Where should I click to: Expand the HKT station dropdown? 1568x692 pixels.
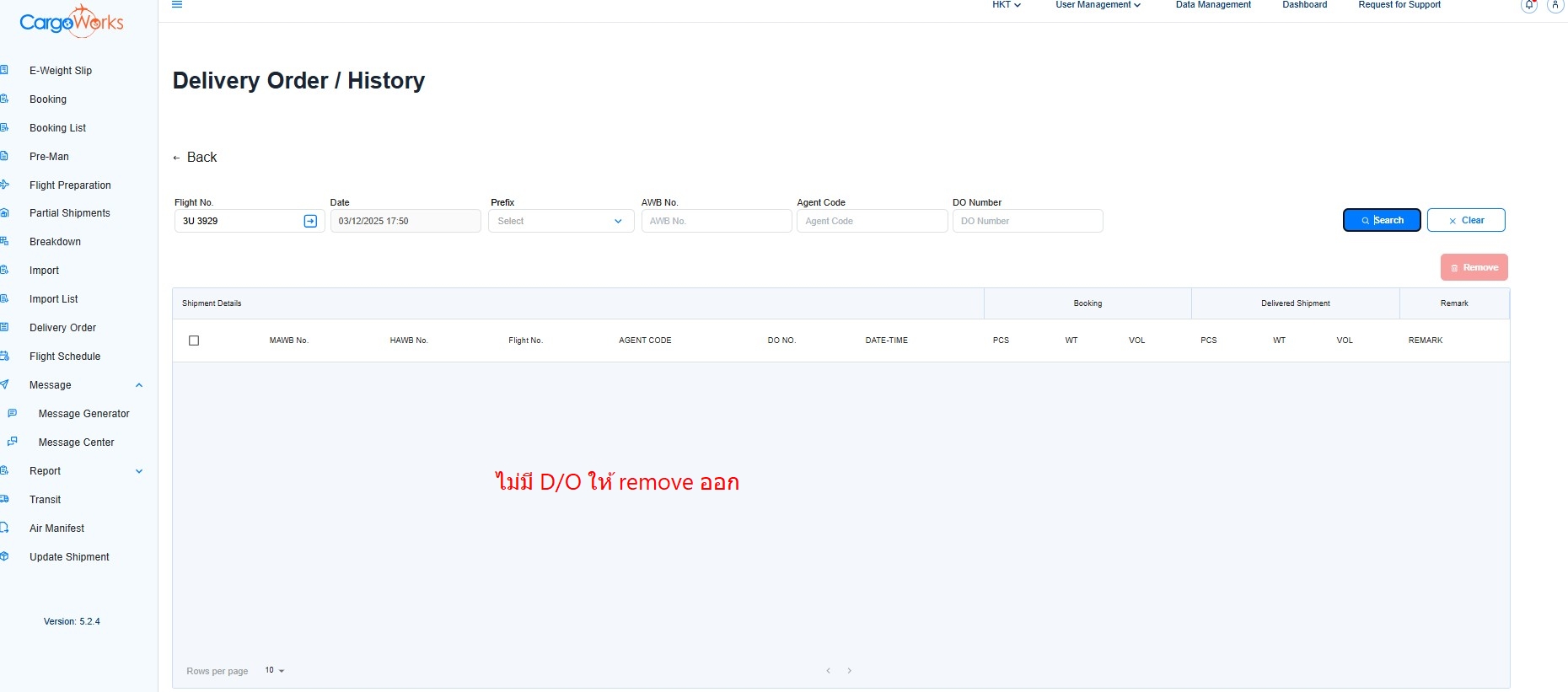coord(1006,5)
